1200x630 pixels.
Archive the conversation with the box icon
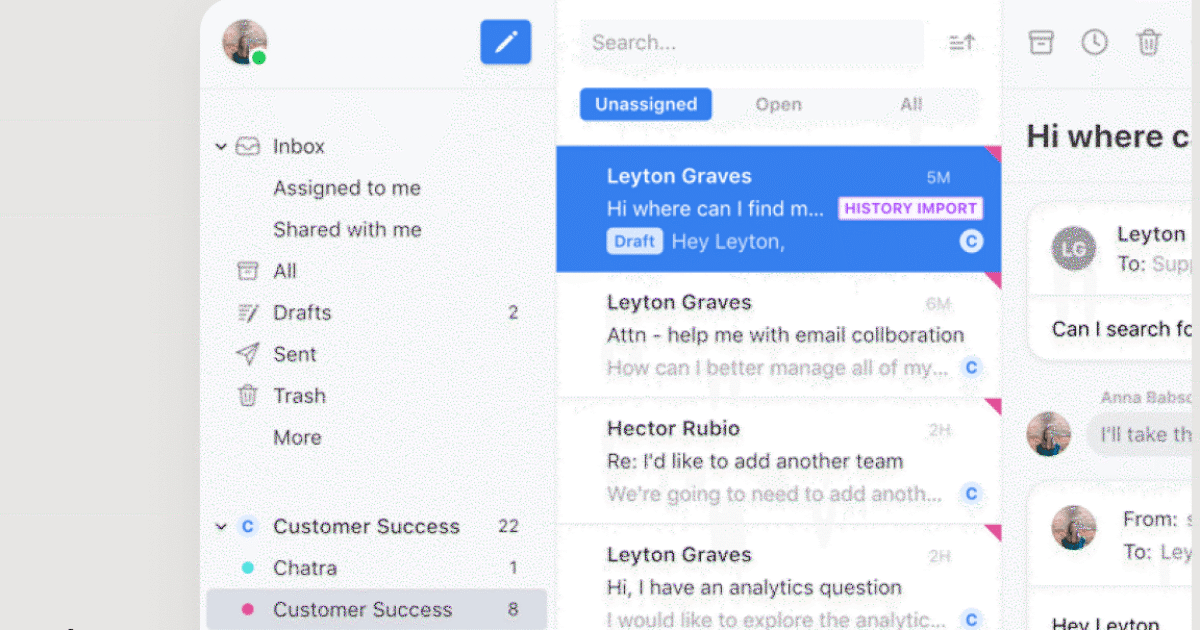[1041, 42]
